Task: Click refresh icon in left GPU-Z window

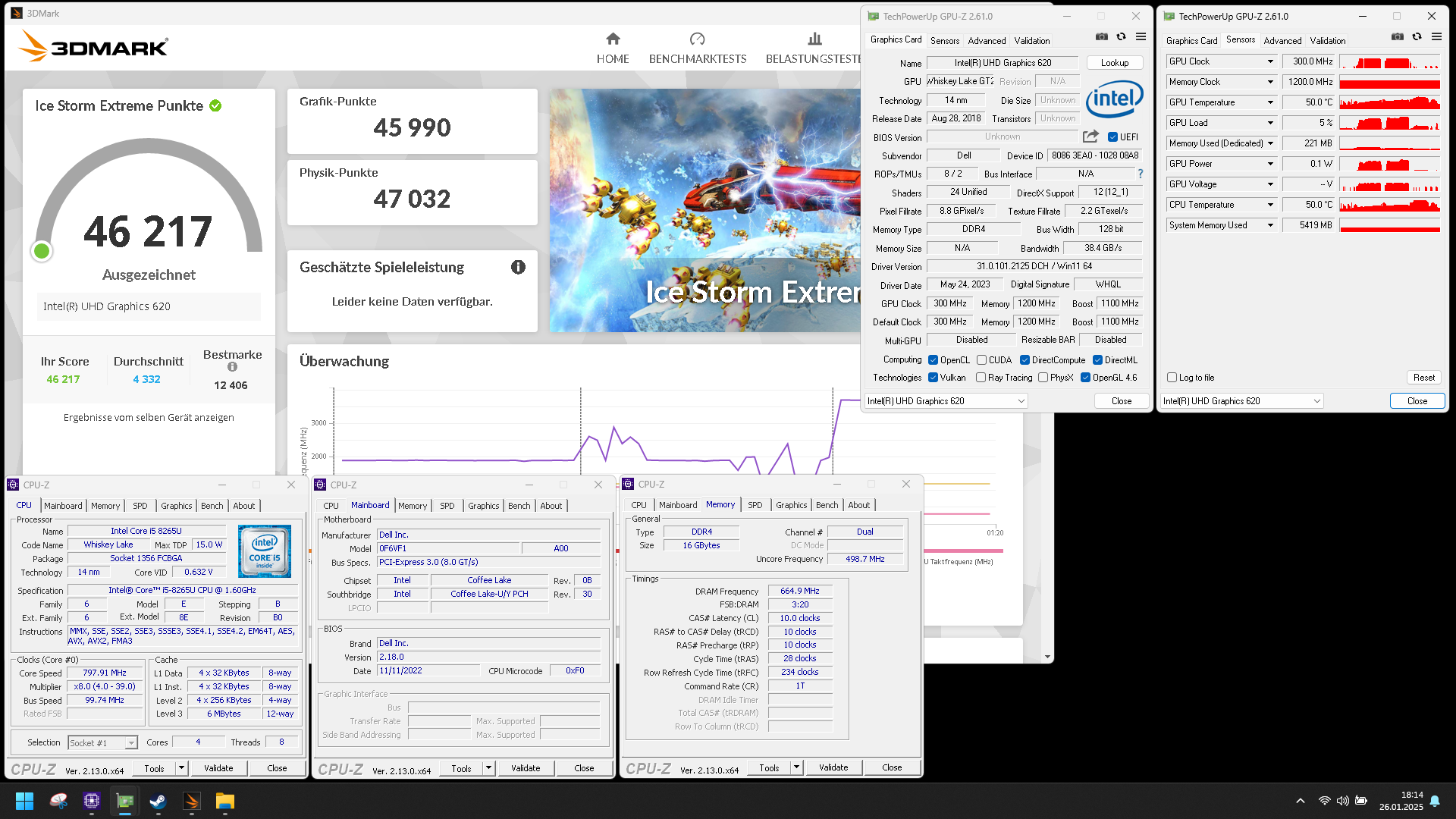Action: click(1121, 37)
